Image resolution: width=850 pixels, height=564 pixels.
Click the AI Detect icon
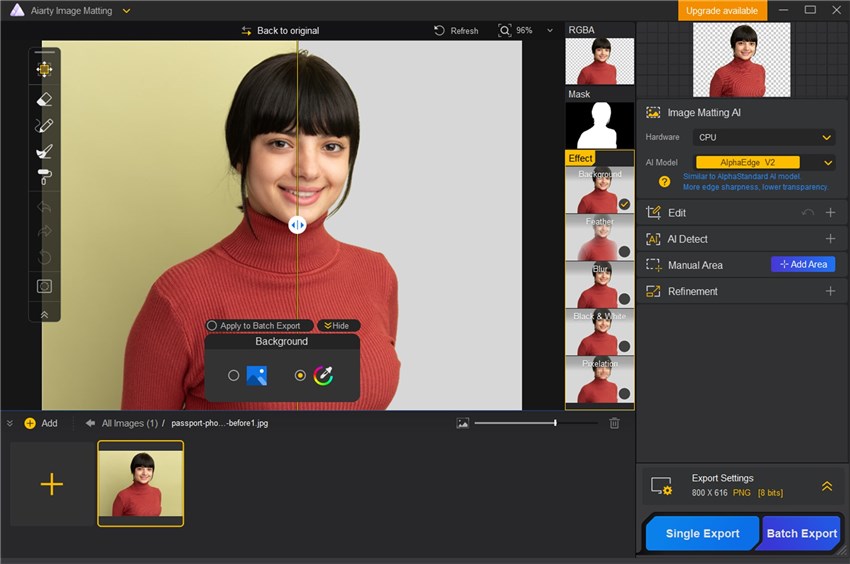(653, 239)
